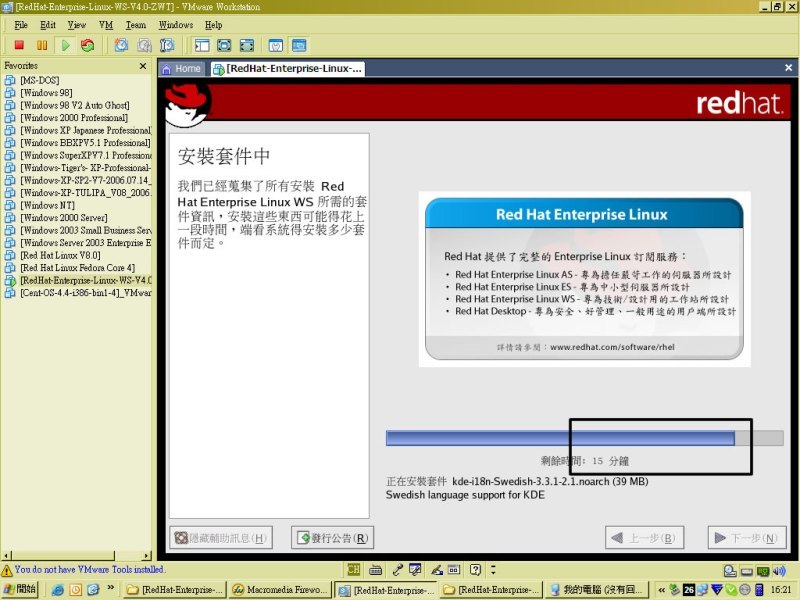Close the current VM tab
This screenshot has width=800, height=600.
pyautogui.click(x=788, y=67)
